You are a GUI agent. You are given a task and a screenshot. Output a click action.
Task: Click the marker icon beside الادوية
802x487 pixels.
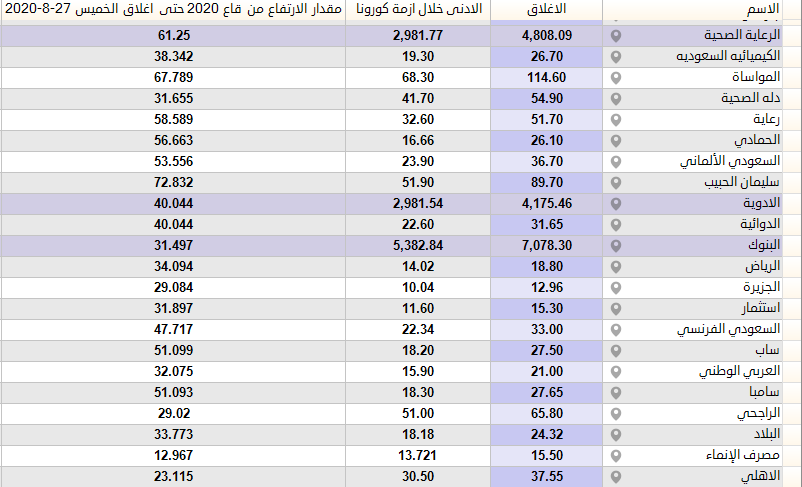coord(616,204)
